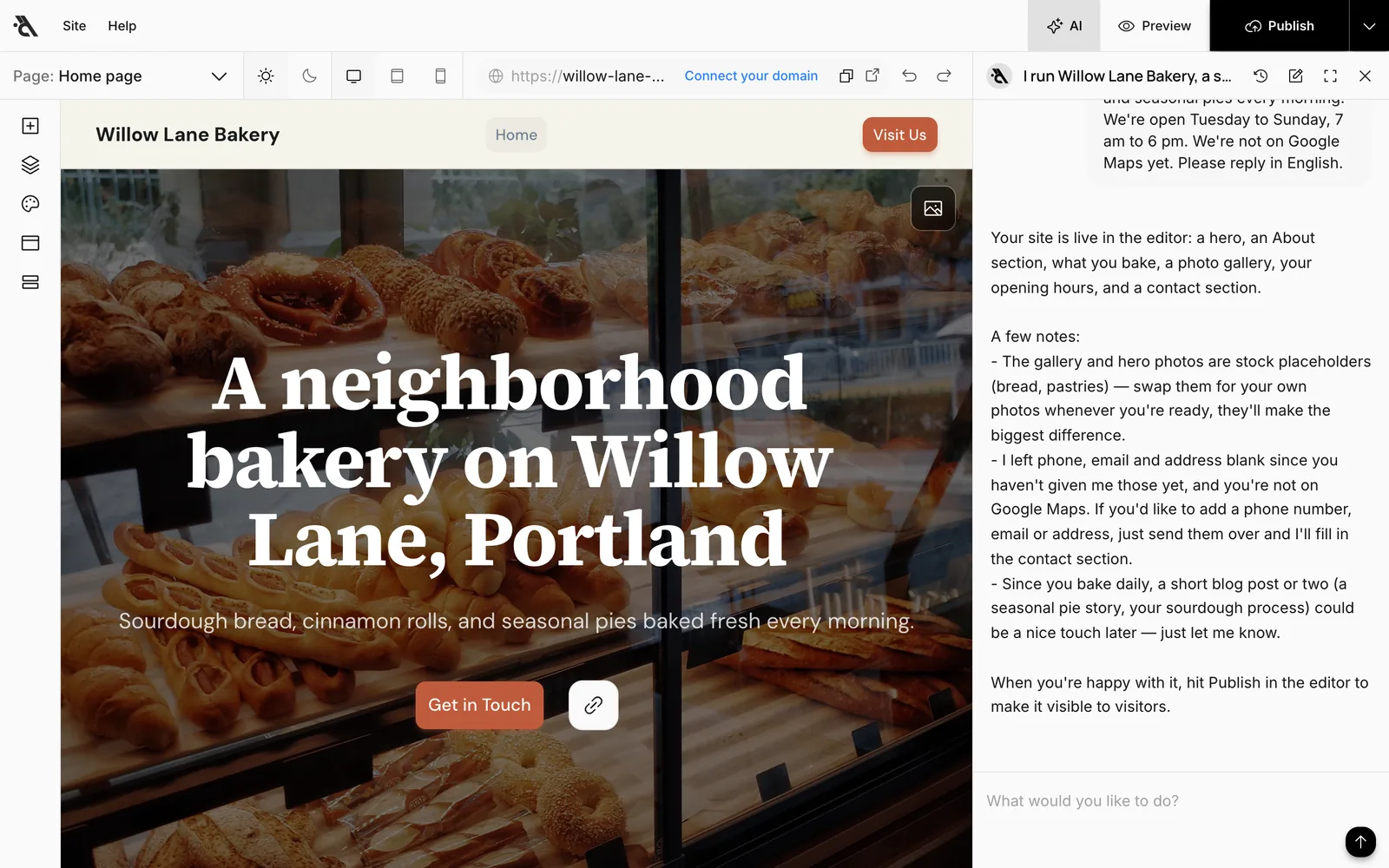
Task: Select mobile phone viewport preview
Action: pyautogui.click(x=440, y=76)
